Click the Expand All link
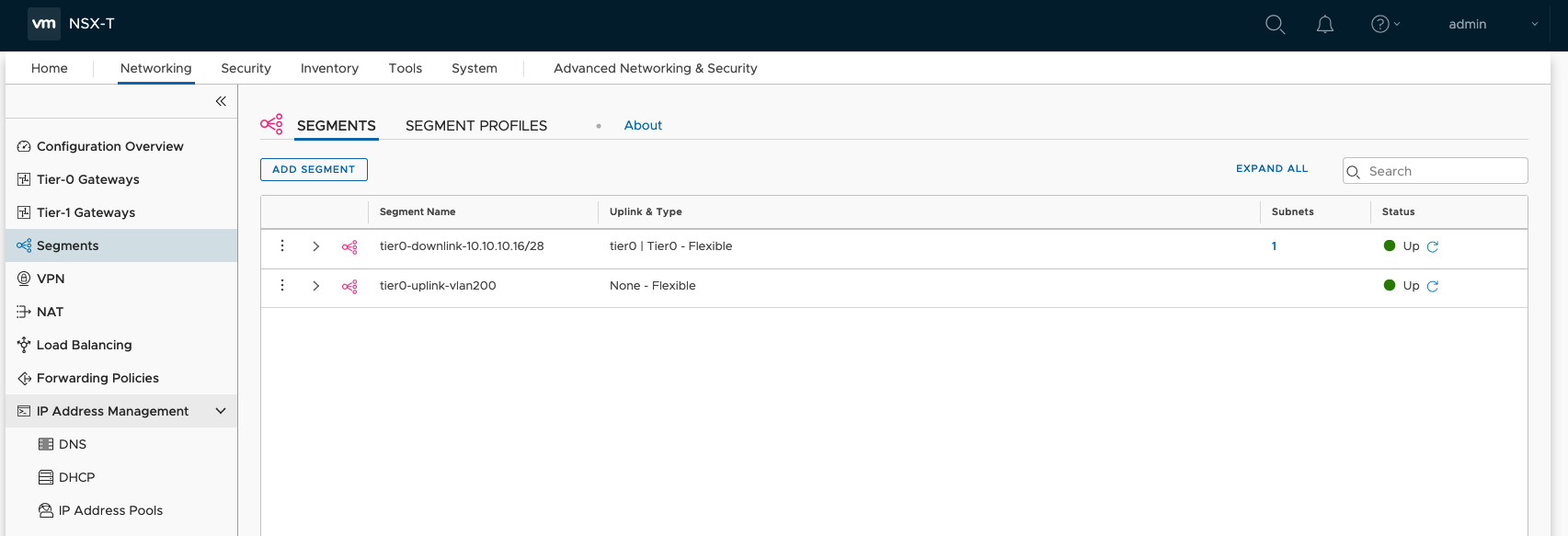Image resolution: width=1568 pixels, height=536 pixels. pos(1271,169)
